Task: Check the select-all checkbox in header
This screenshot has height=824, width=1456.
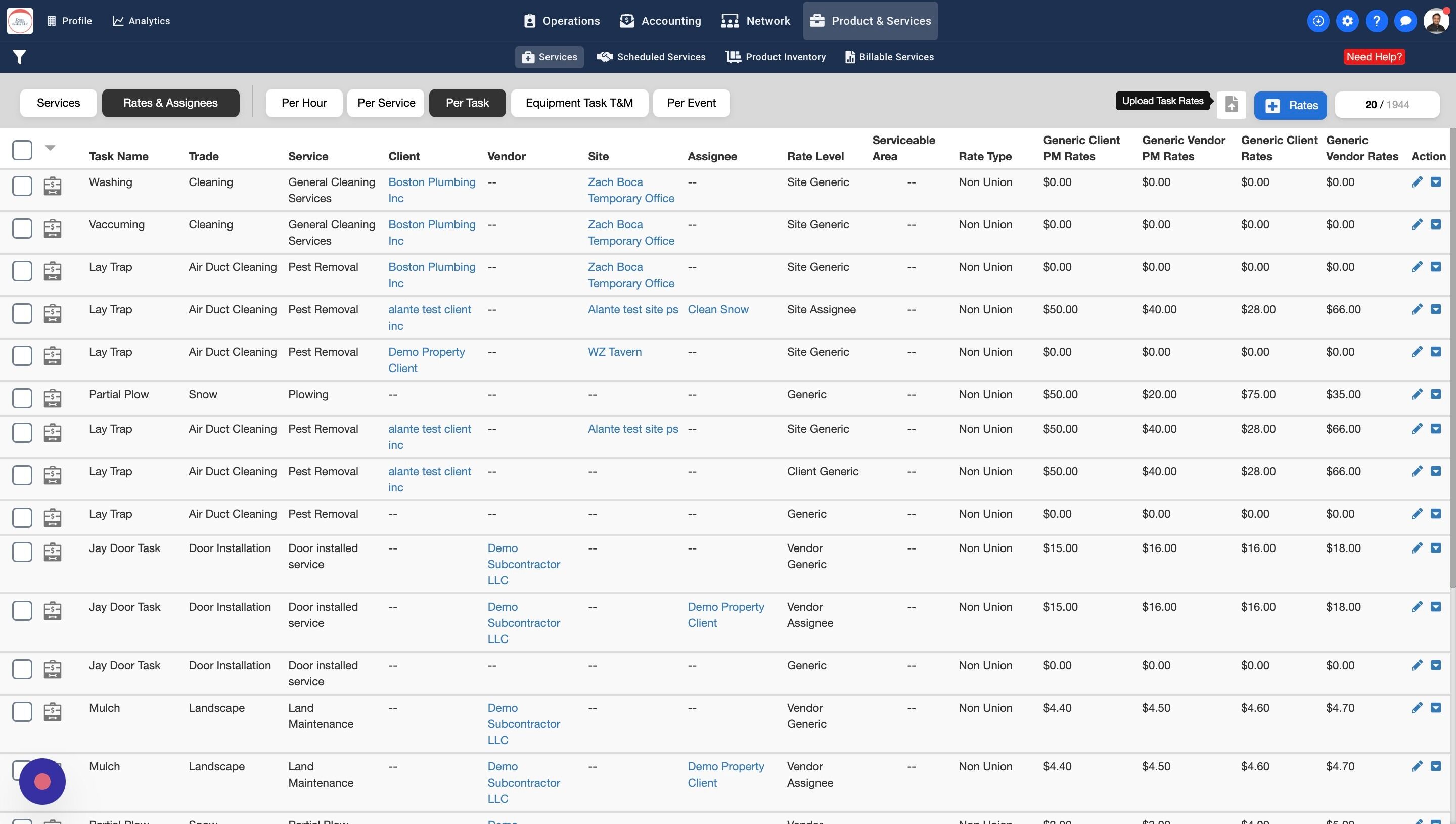Action: tap(22, 150)
